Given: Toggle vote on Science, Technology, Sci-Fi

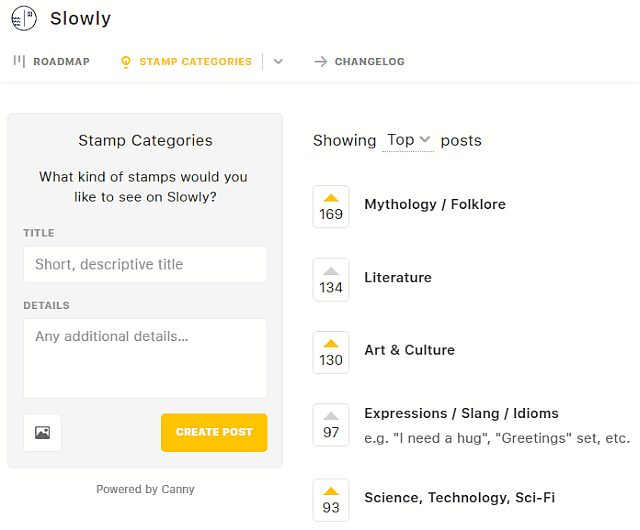Looking at the screenshot, I should (x=331, y=499).
